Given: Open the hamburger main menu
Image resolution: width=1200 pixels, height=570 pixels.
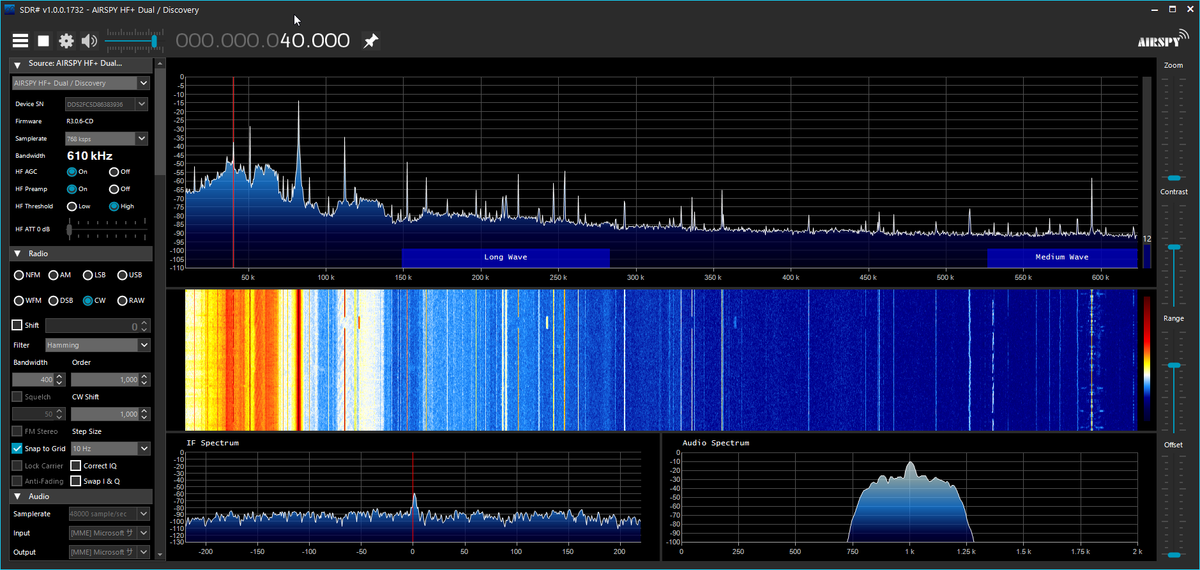Looking at the screenshot, I should click(20, 41).
